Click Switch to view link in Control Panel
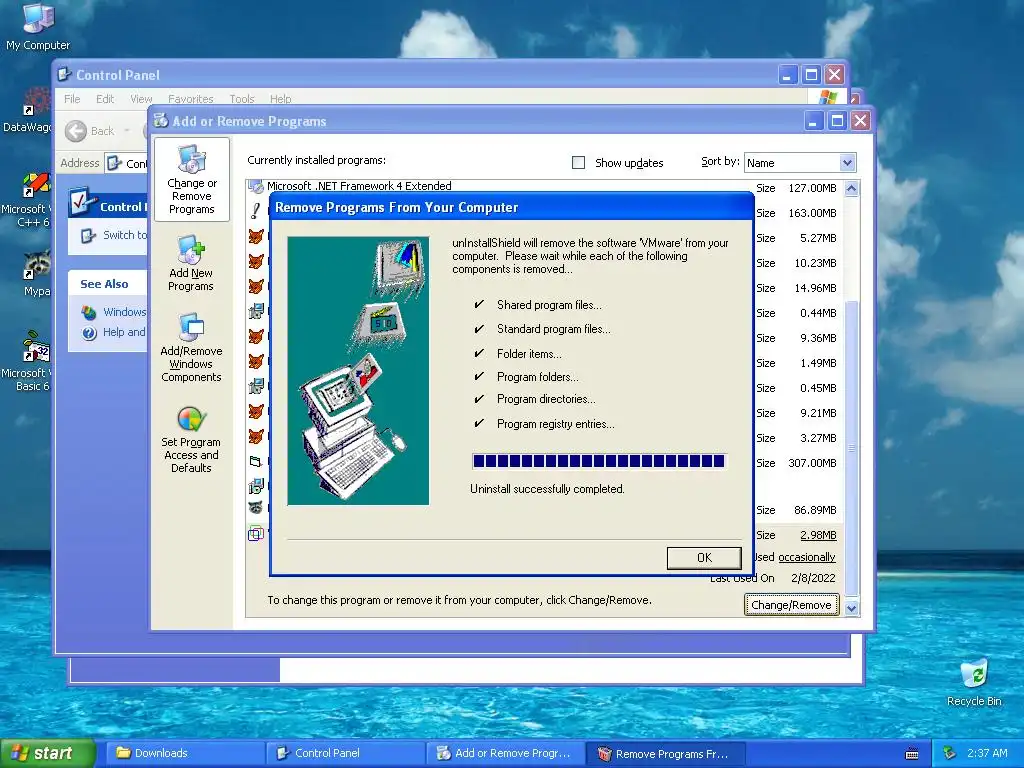 [x=114, y=235]
